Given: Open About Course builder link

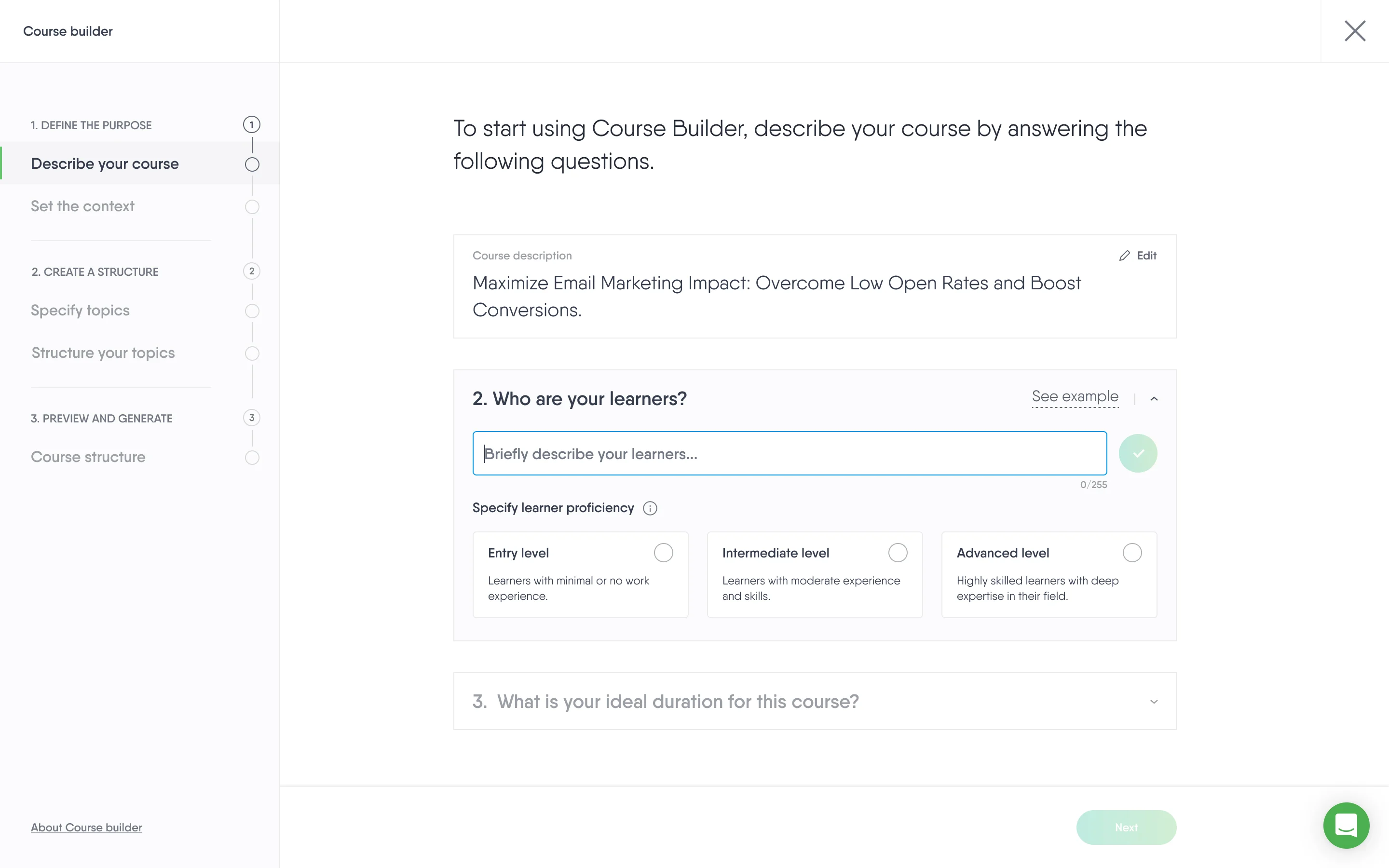Looking at the screenshot, I should coord(87,827).
